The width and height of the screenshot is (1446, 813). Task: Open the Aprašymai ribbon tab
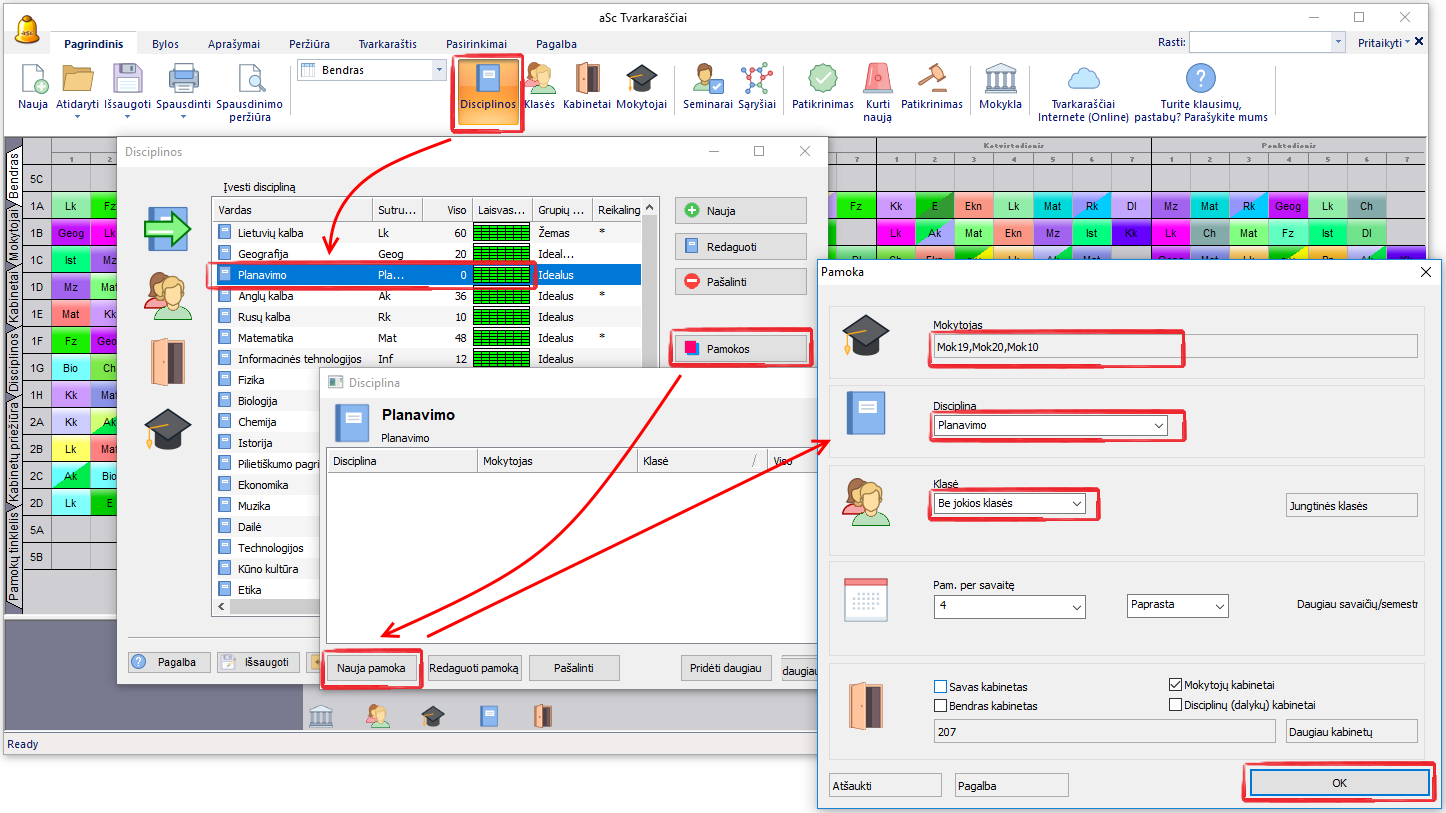234,44
